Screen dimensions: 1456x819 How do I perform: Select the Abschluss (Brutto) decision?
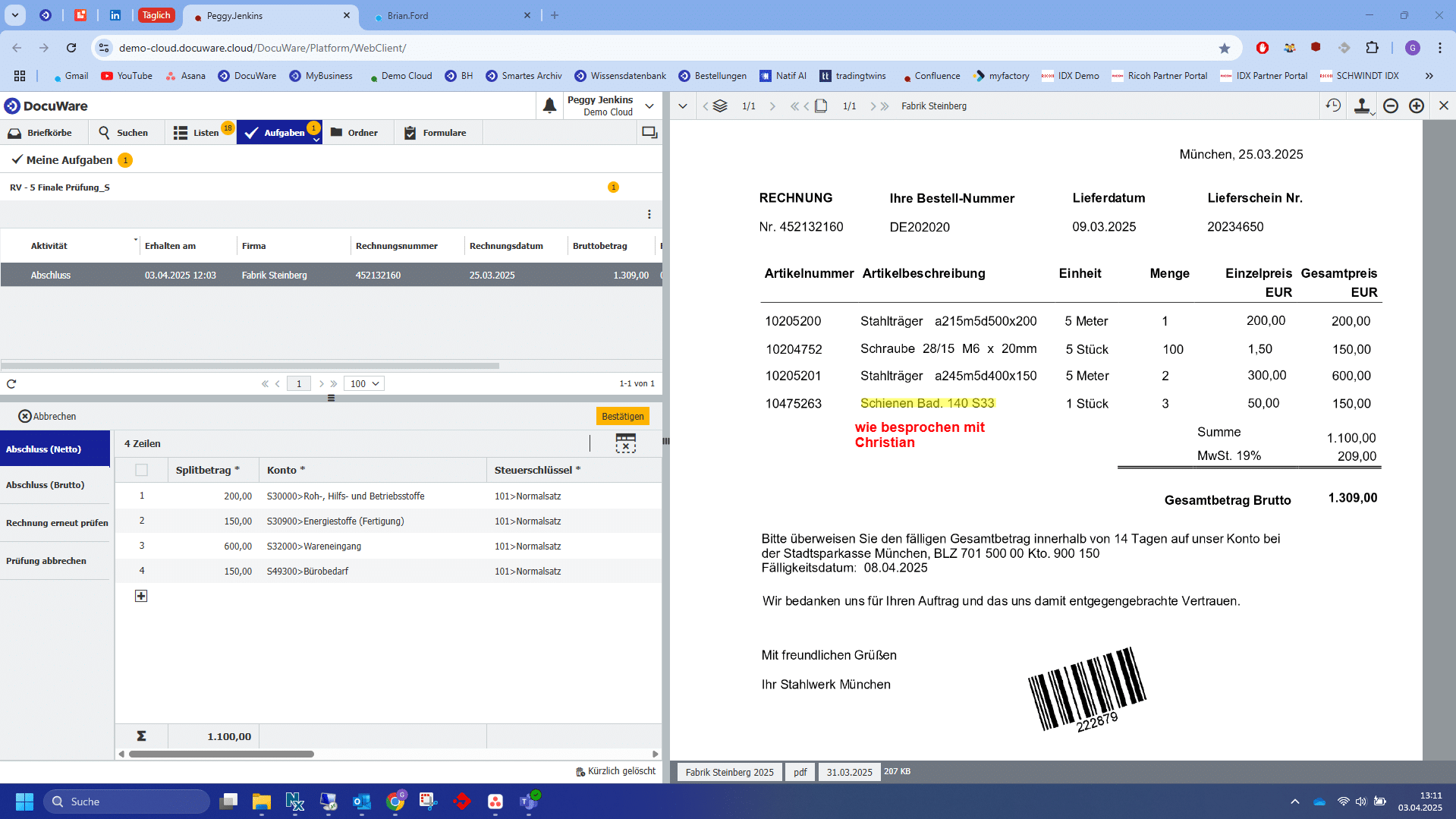click(46, 485)
